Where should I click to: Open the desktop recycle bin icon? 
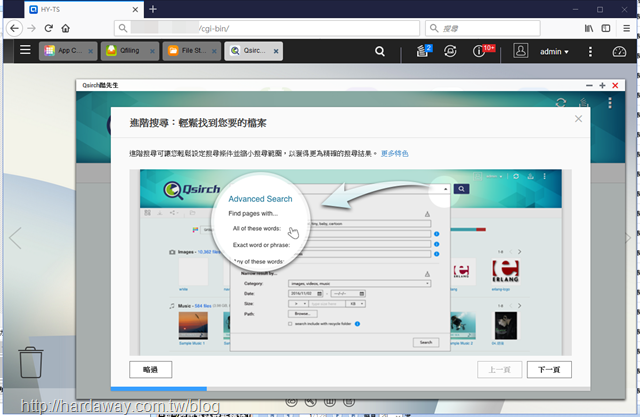click(x=31, y=362)
